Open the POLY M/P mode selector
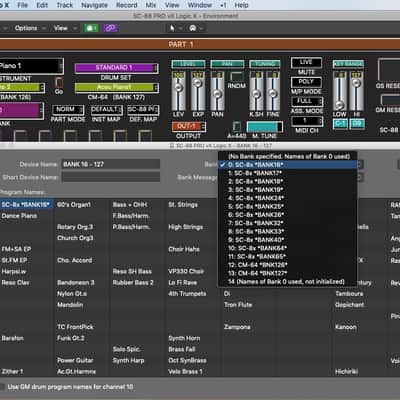This screenshot has width=400, height=400. [x=306, y=82]
